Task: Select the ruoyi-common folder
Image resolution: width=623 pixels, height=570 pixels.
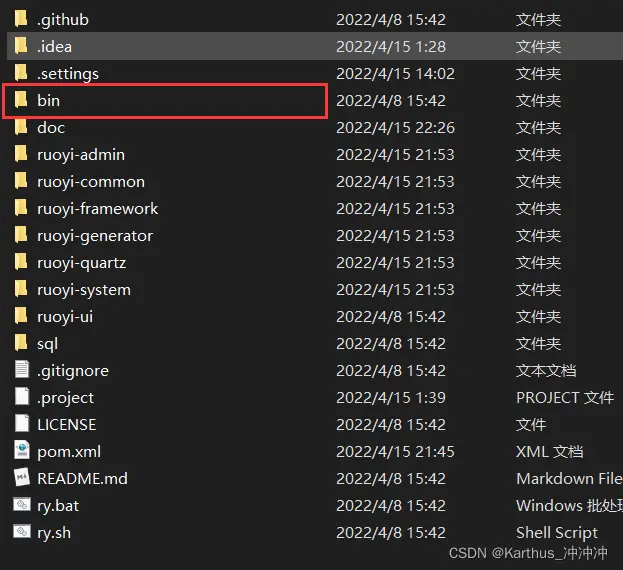Action: (91, 181)
